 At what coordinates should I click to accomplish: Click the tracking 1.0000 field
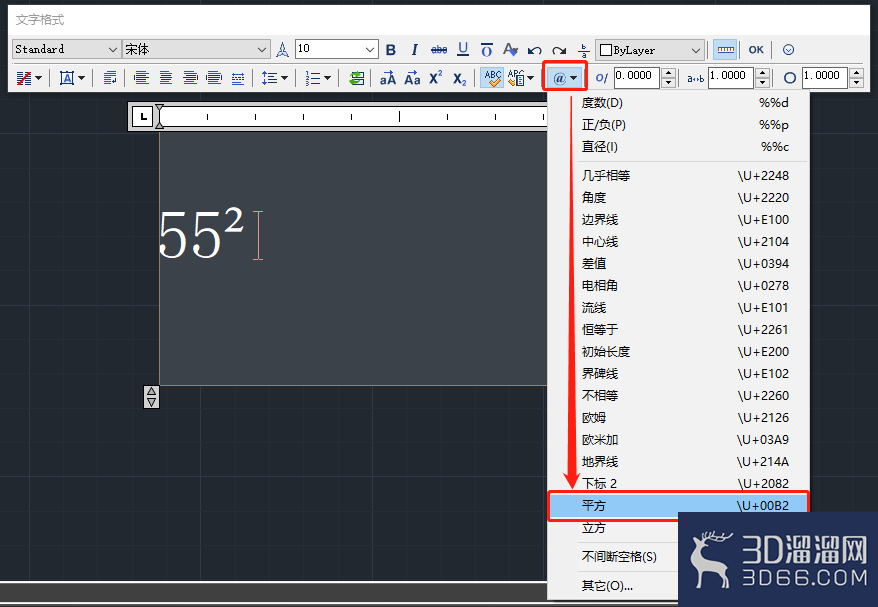click(731, 77)
